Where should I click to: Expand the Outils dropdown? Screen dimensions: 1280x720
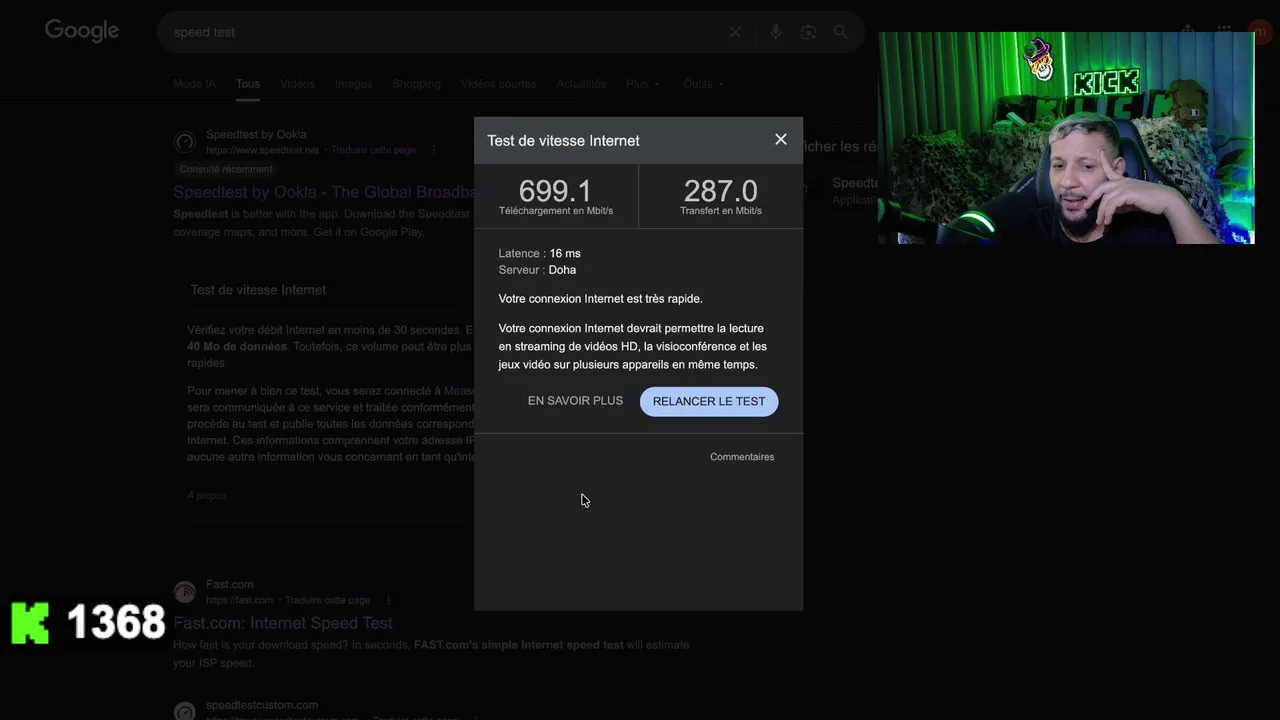point(703,84)
